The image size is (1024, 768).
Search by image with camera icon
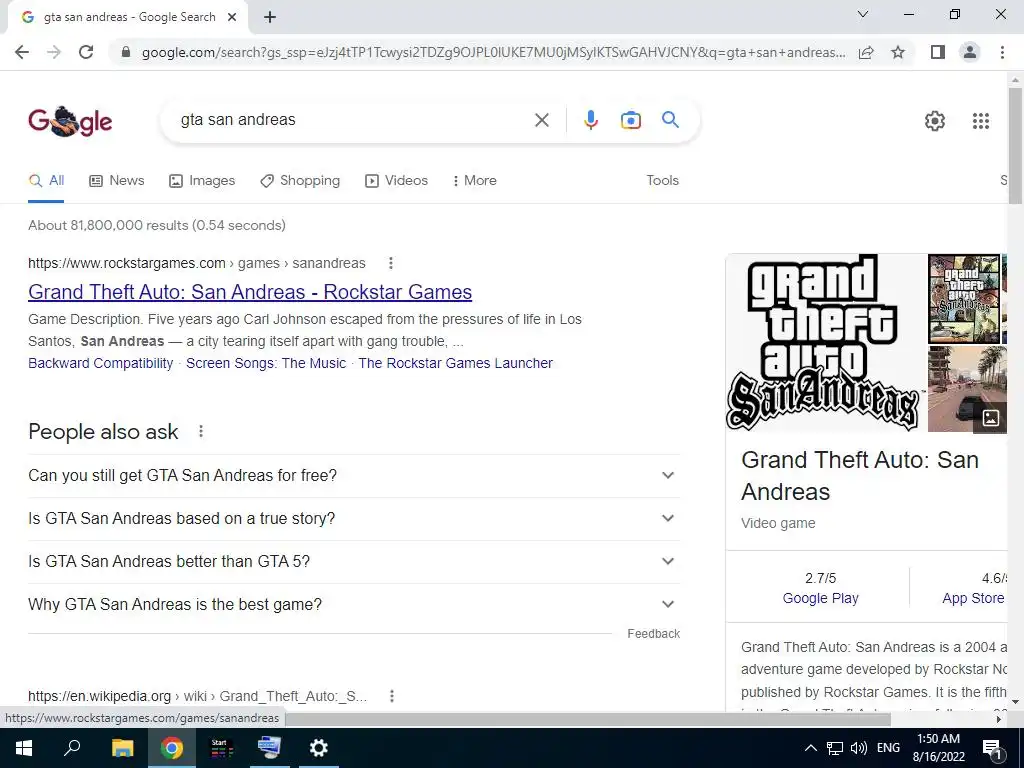click(x=630, y=120)
